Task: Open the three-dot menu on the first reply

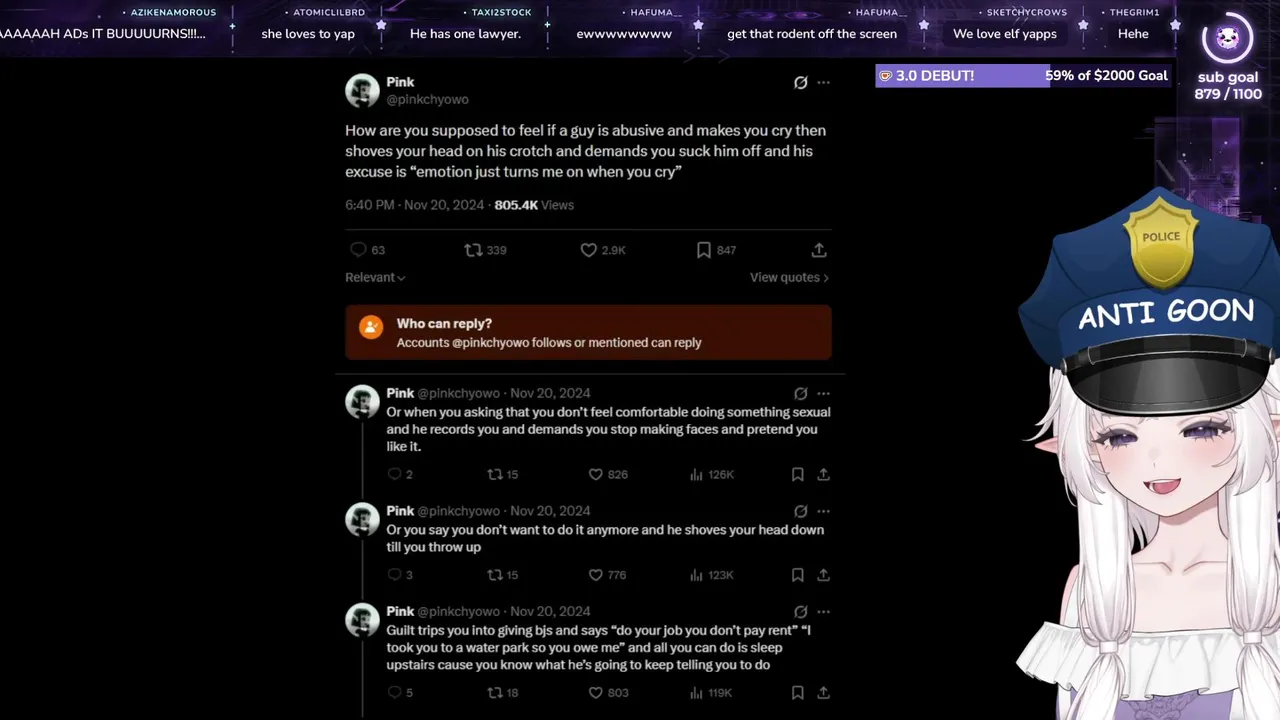Action: [823, 394]
